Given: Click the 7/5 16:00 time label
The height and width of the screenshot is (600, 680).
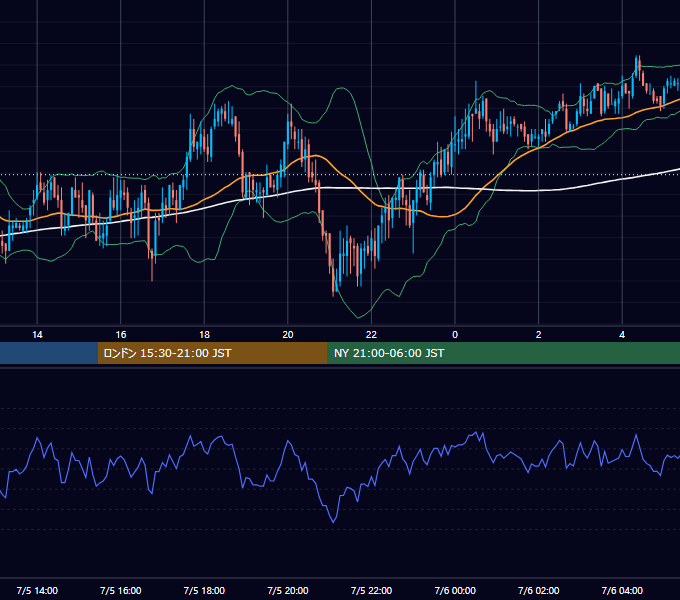Looking at the screenshot, I should pyautogui.click(x=121, y=590).
